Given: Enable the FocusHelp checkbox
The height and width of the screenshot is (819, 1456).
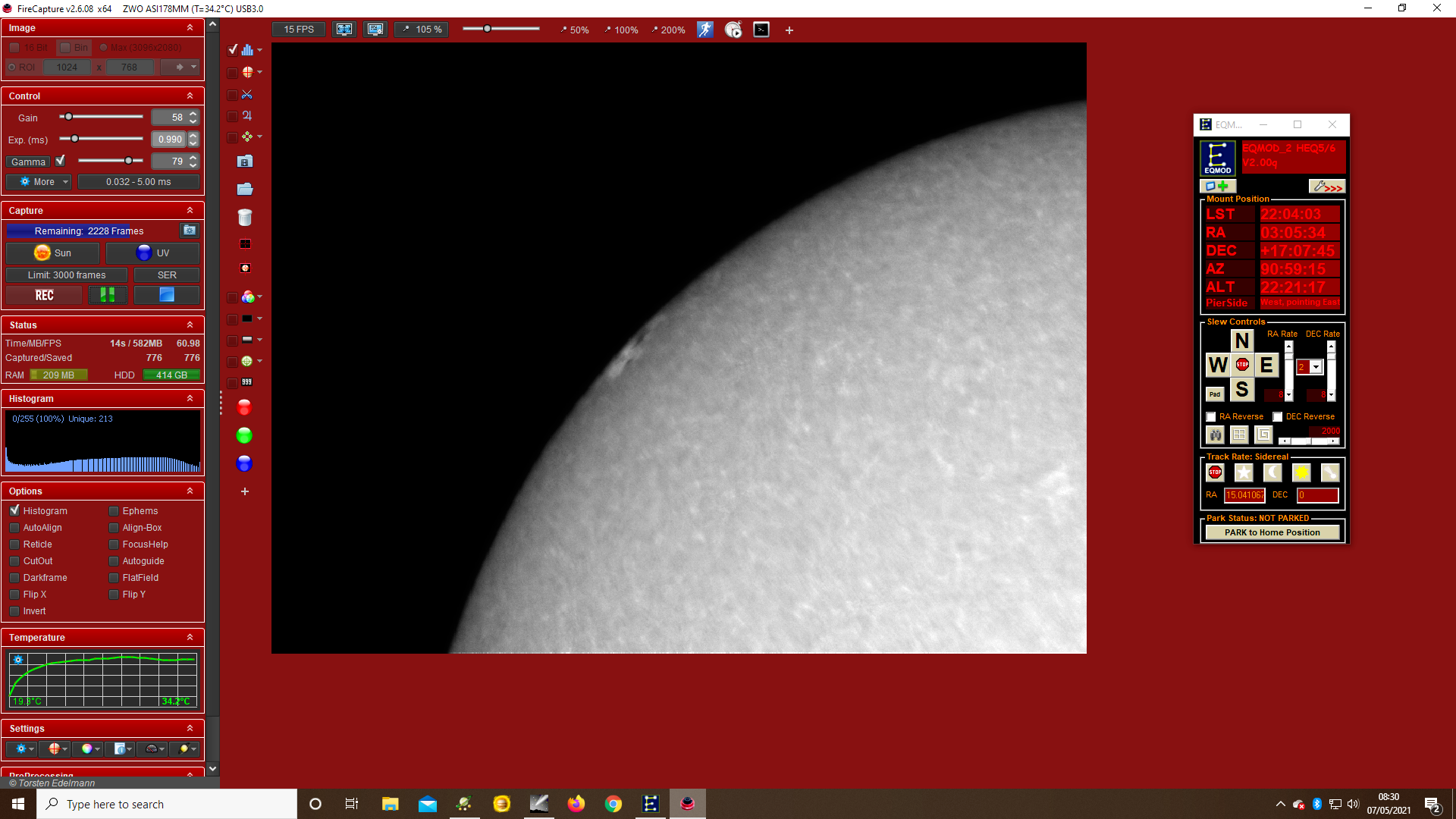Looking at the screenshot, I should click(x=114, y=544).
